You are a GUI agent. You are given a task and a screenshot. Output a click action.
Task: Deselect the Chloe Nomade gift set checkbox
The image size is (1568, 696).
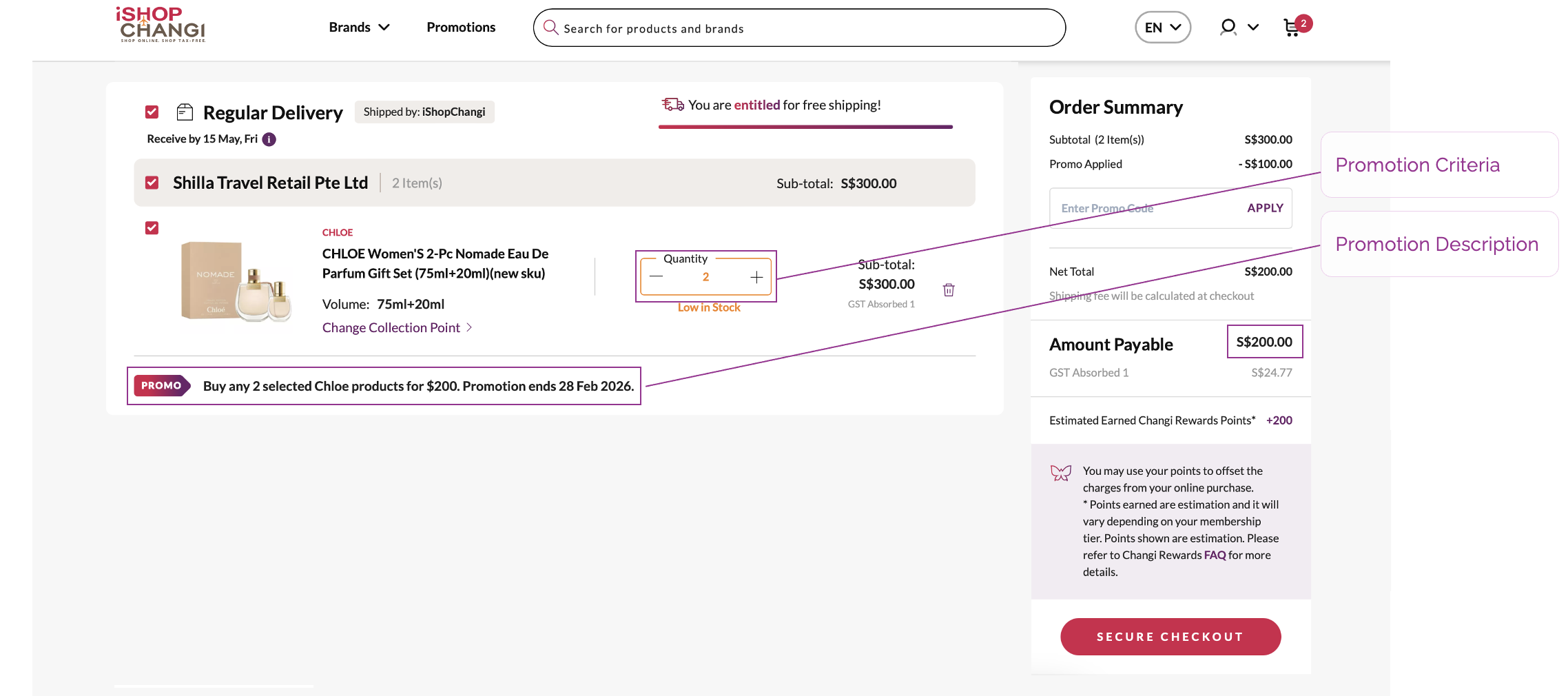(x=152, y=228)
